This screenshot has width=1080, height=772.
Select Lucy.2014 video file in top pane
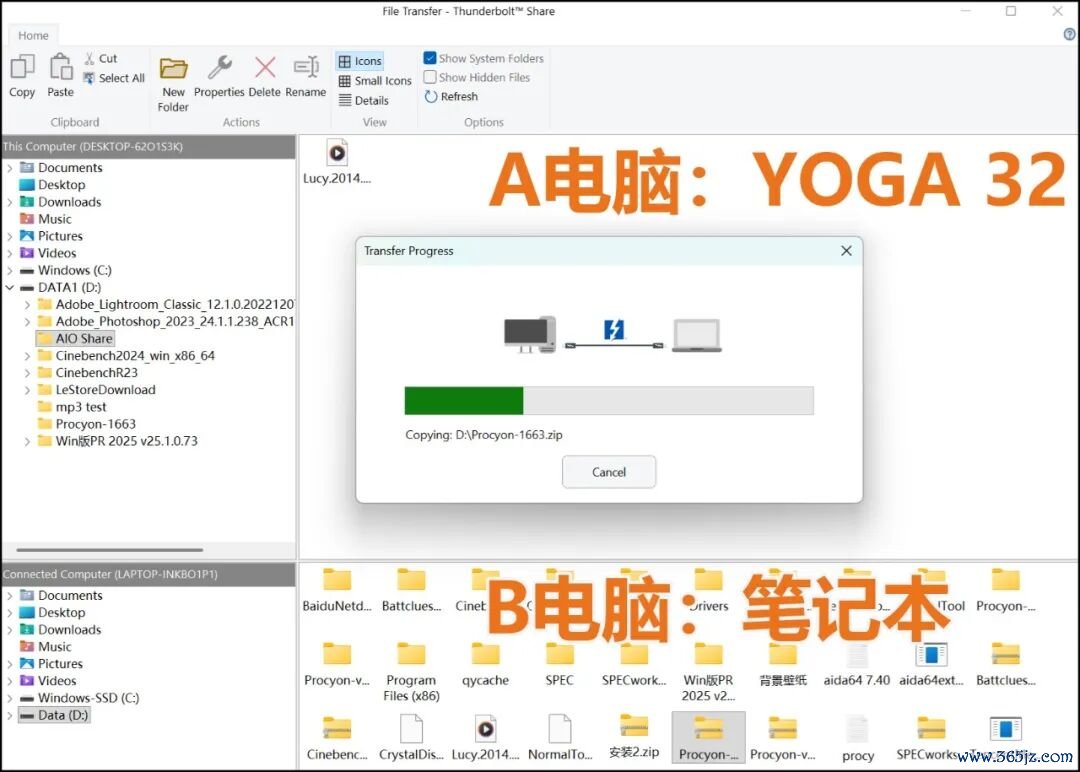point(337,163)
